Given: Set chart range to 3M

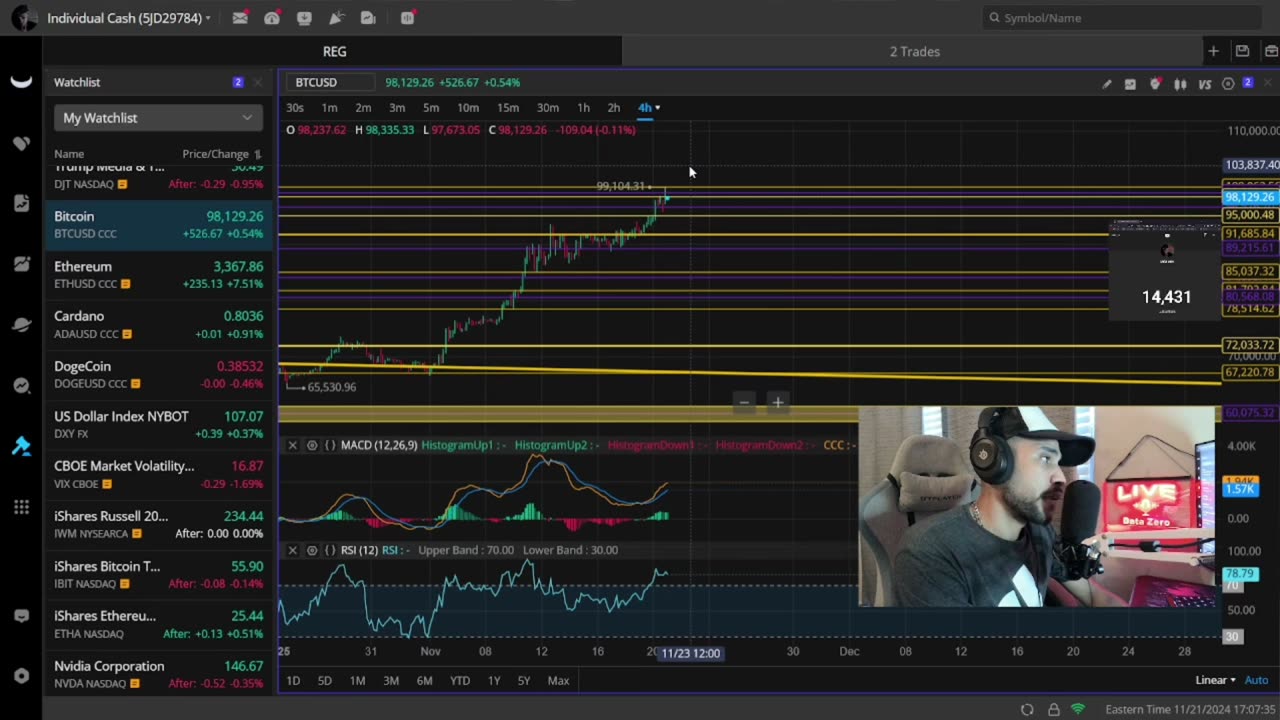Looking at the screenshot, I should pyautogui.click(x=391, y=681).
